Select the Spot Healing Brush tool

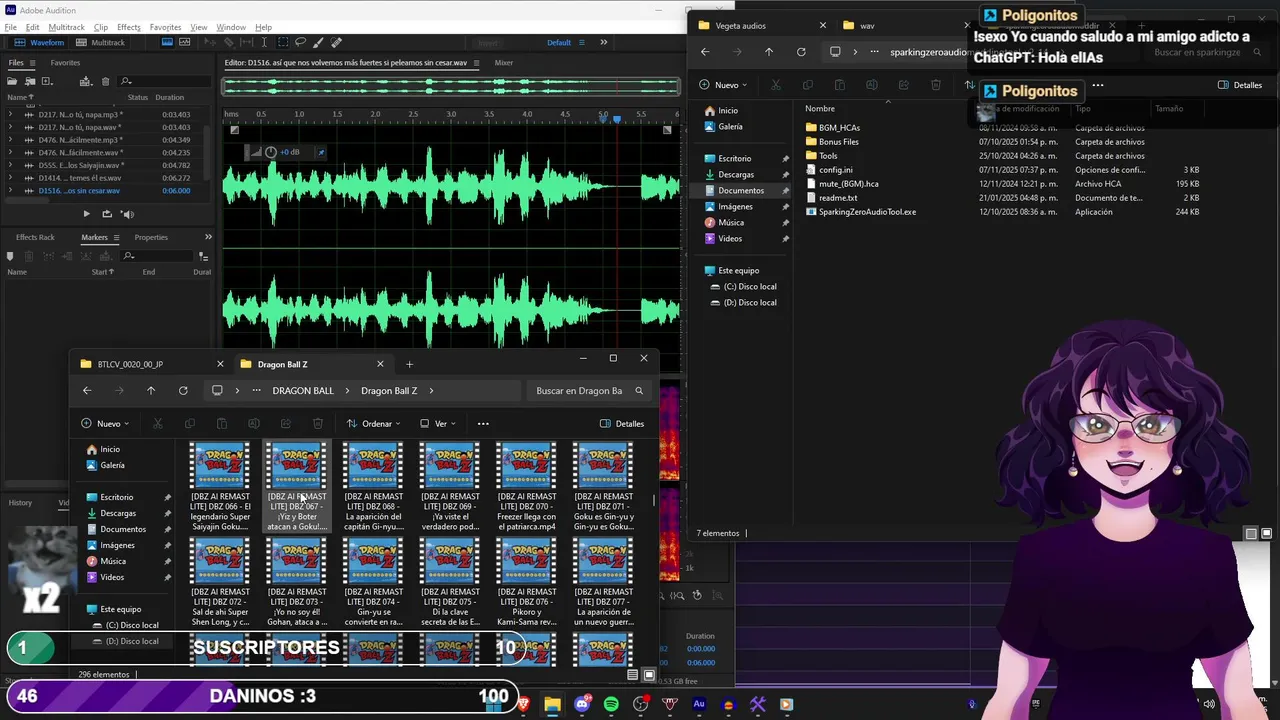coord(336,42)
